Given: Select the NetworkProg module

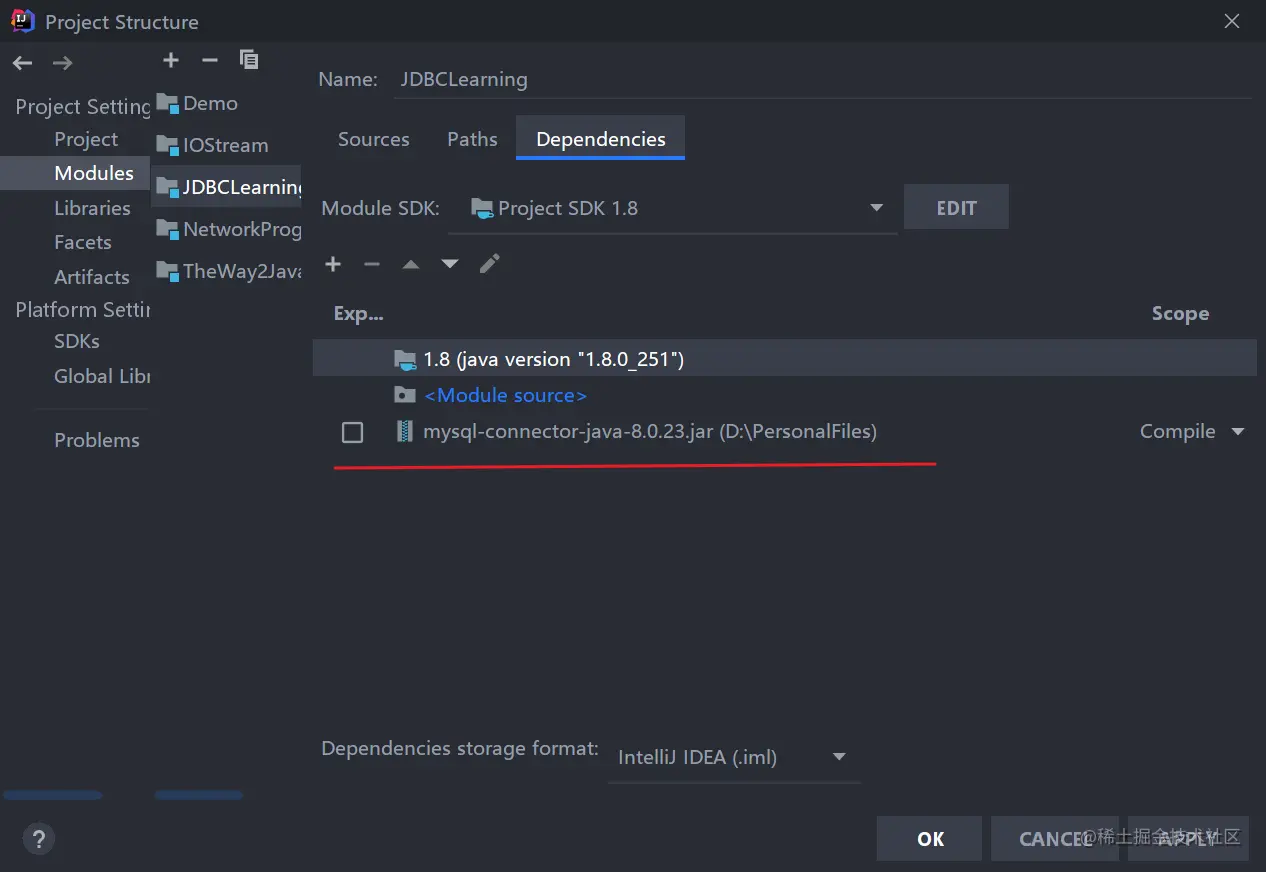Looking at the screenshot, I should pyautogui.click(x=227, y=229).
